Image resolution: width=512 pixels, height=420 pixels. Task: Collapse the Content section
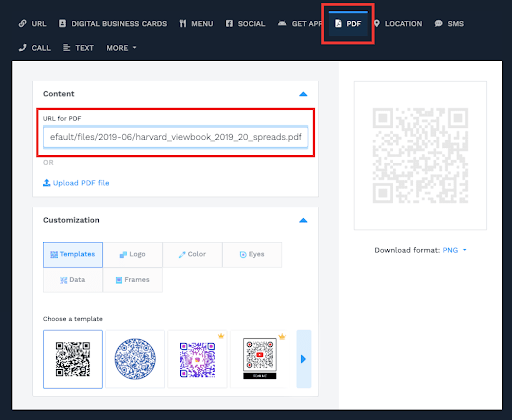pos(303,94)
